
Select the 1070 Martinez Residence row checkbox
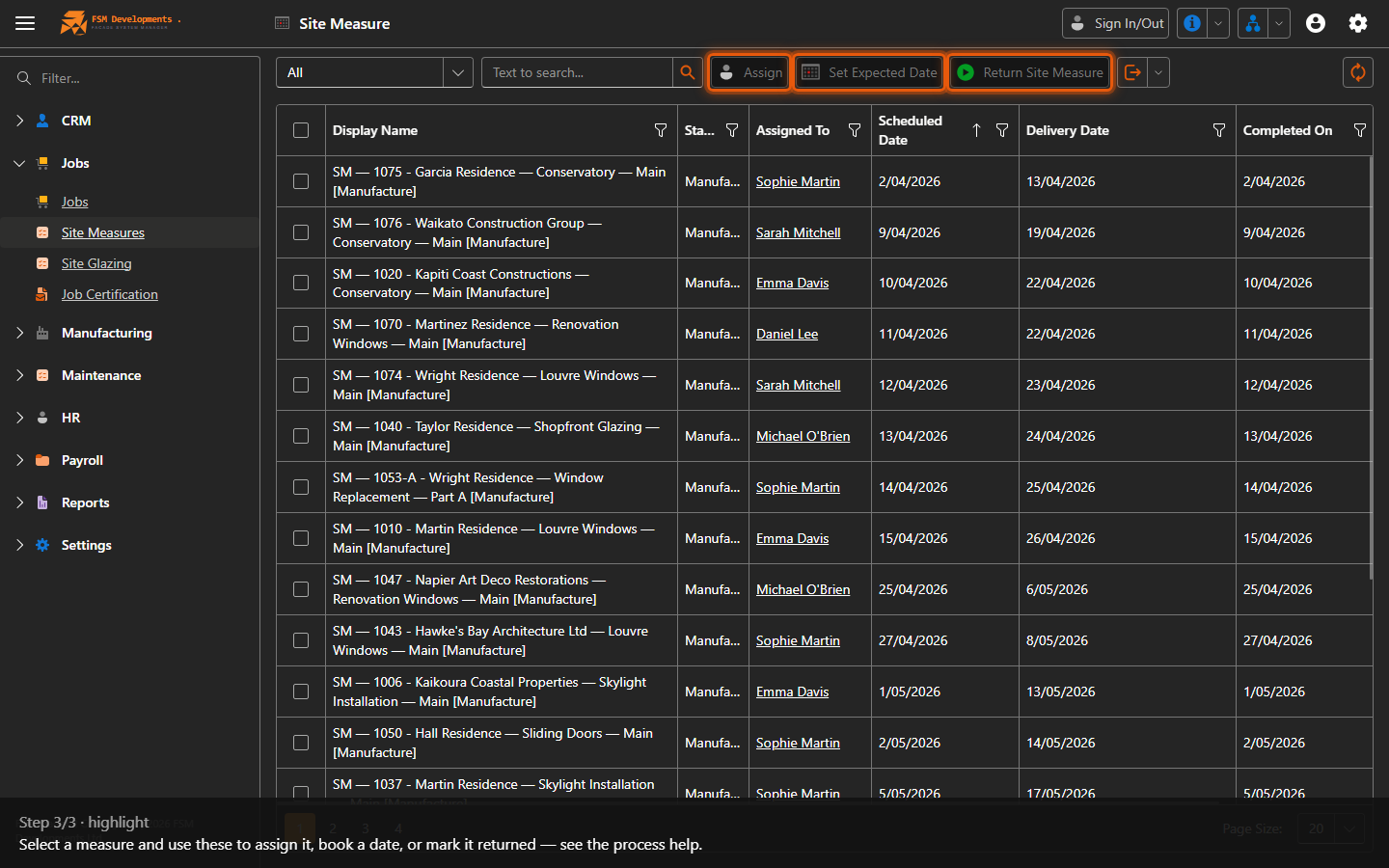pyautogui.click(x=301, y=334)
